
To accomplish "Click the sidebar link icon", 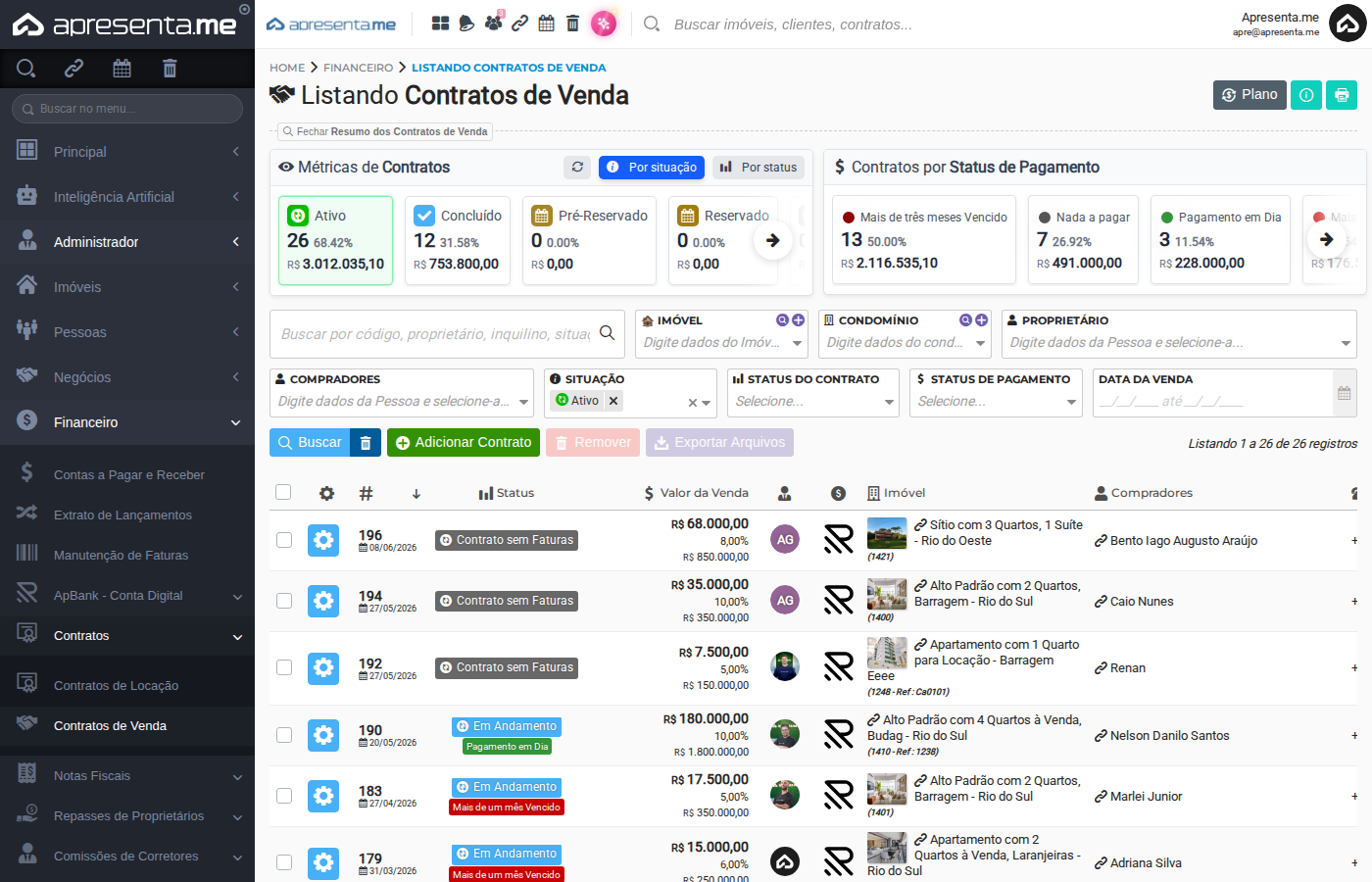I will pyautogui.click(x=73, y=68).
